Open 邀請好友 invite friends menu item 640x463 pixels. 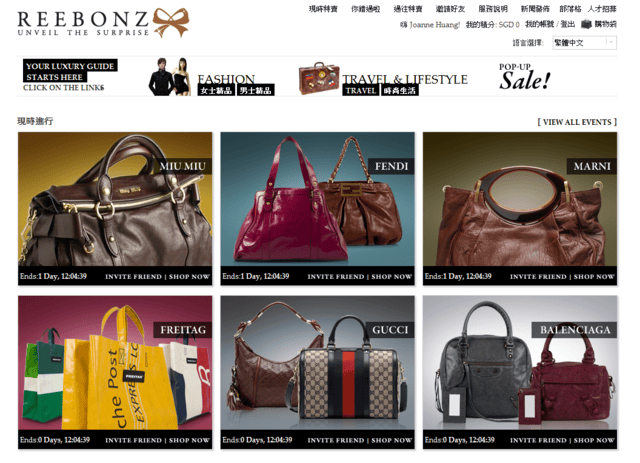[x=450, y=9]
